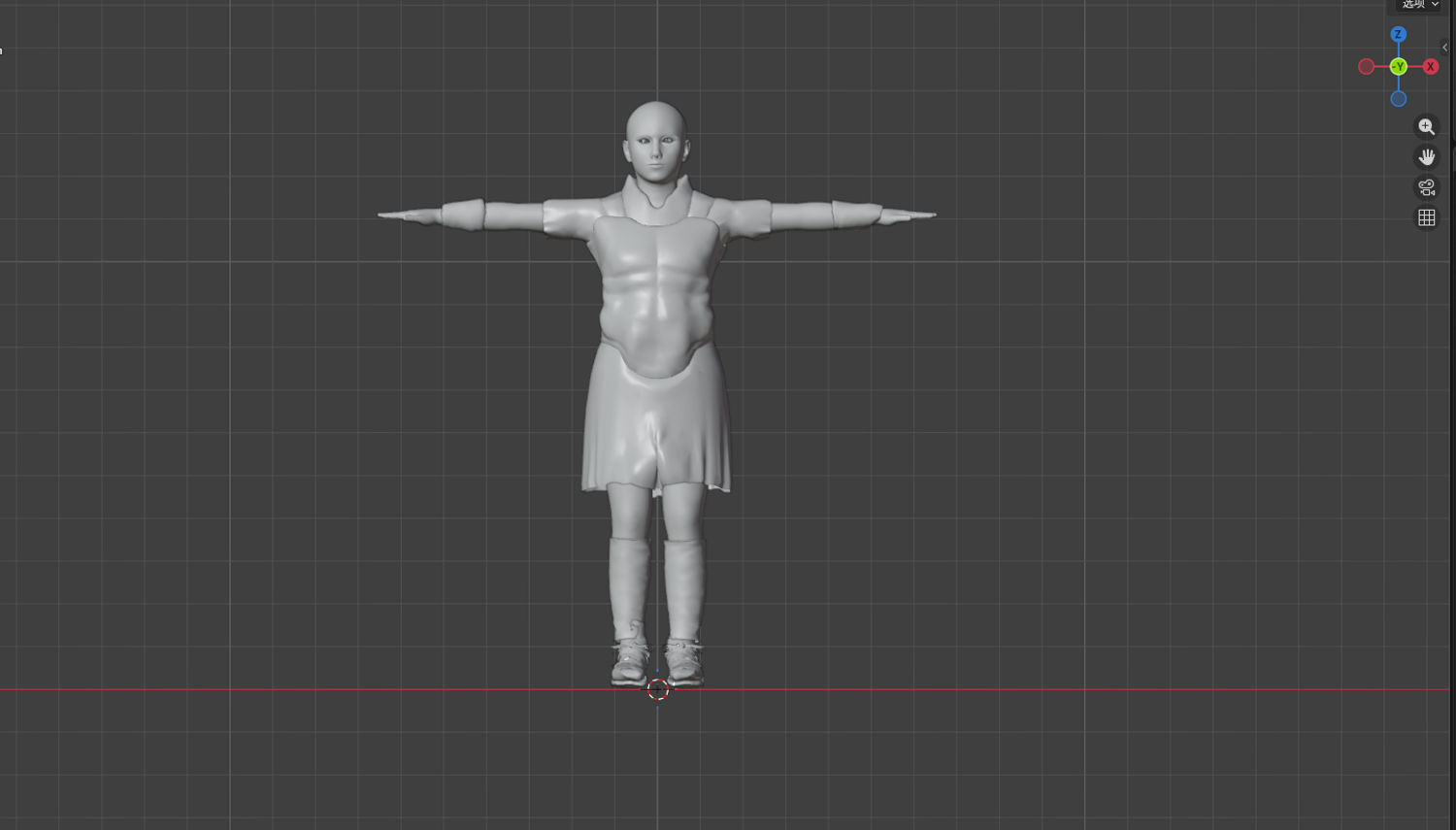The image size is (1456, 830).
Task: Click the character's chest armor
Action: pos(656,291)
